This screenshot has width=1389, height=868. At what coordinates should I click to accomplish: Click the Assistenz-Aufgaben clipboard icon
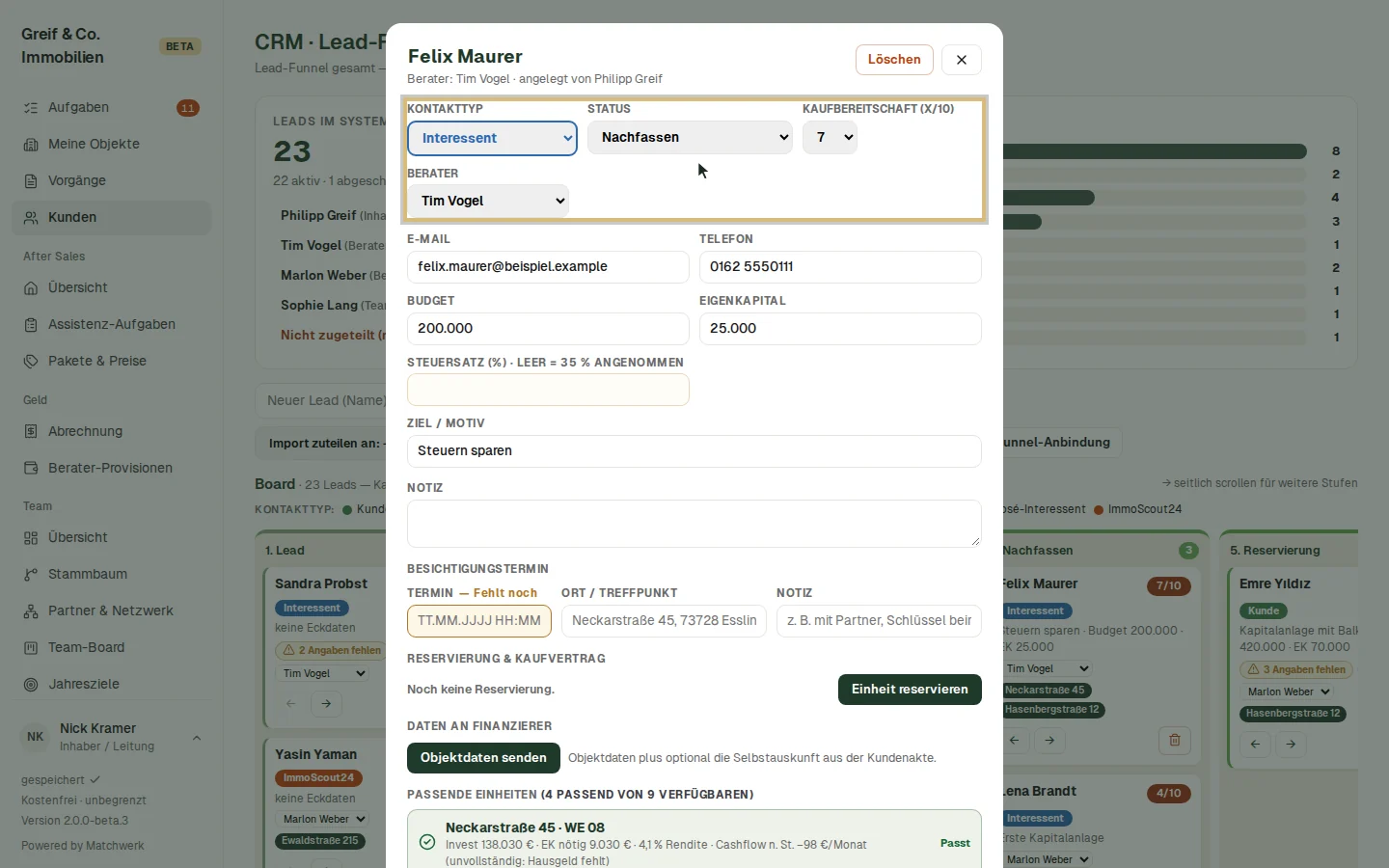[x=31, y=325]
